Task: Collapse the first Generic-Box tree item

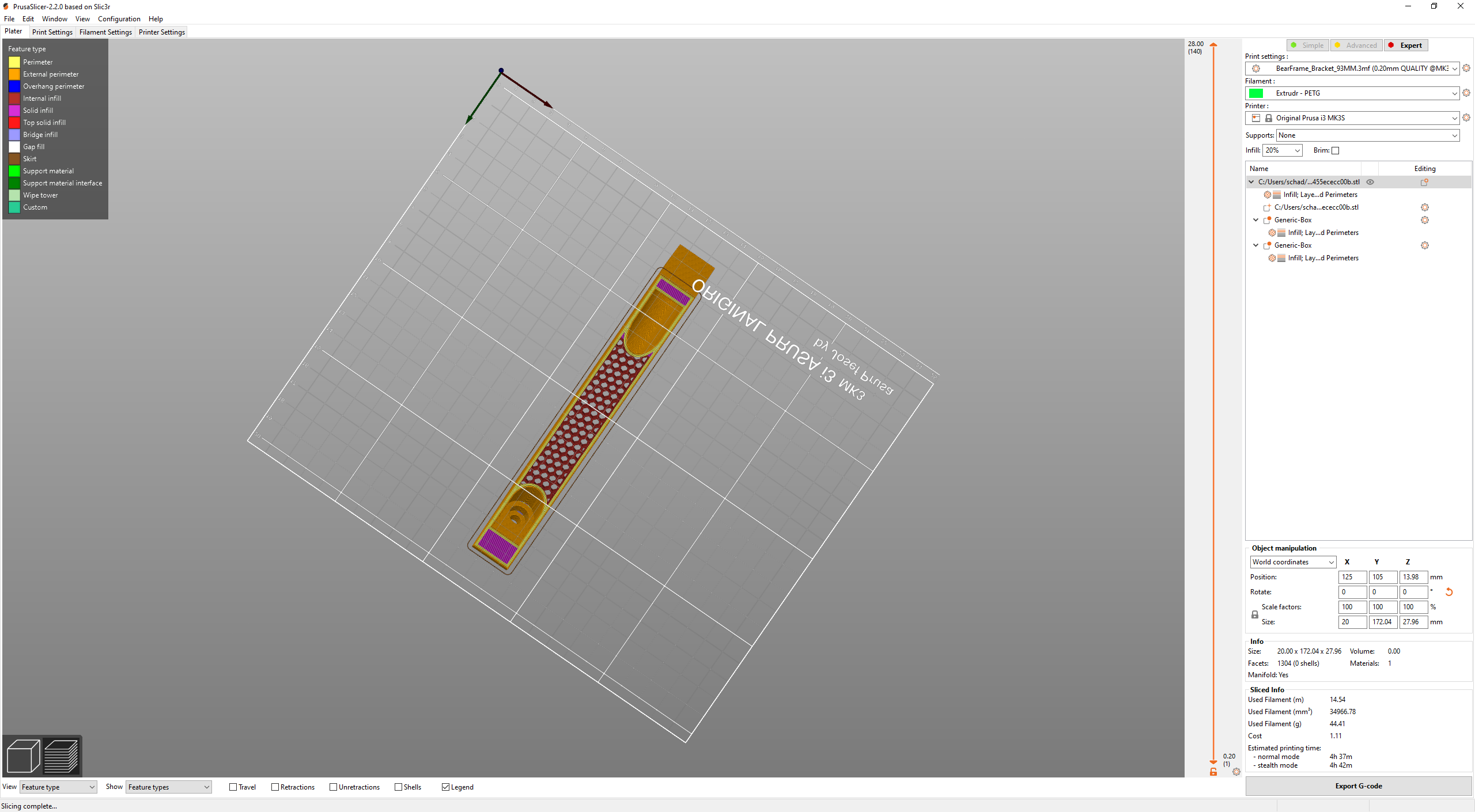Action: click(1256, 220)
